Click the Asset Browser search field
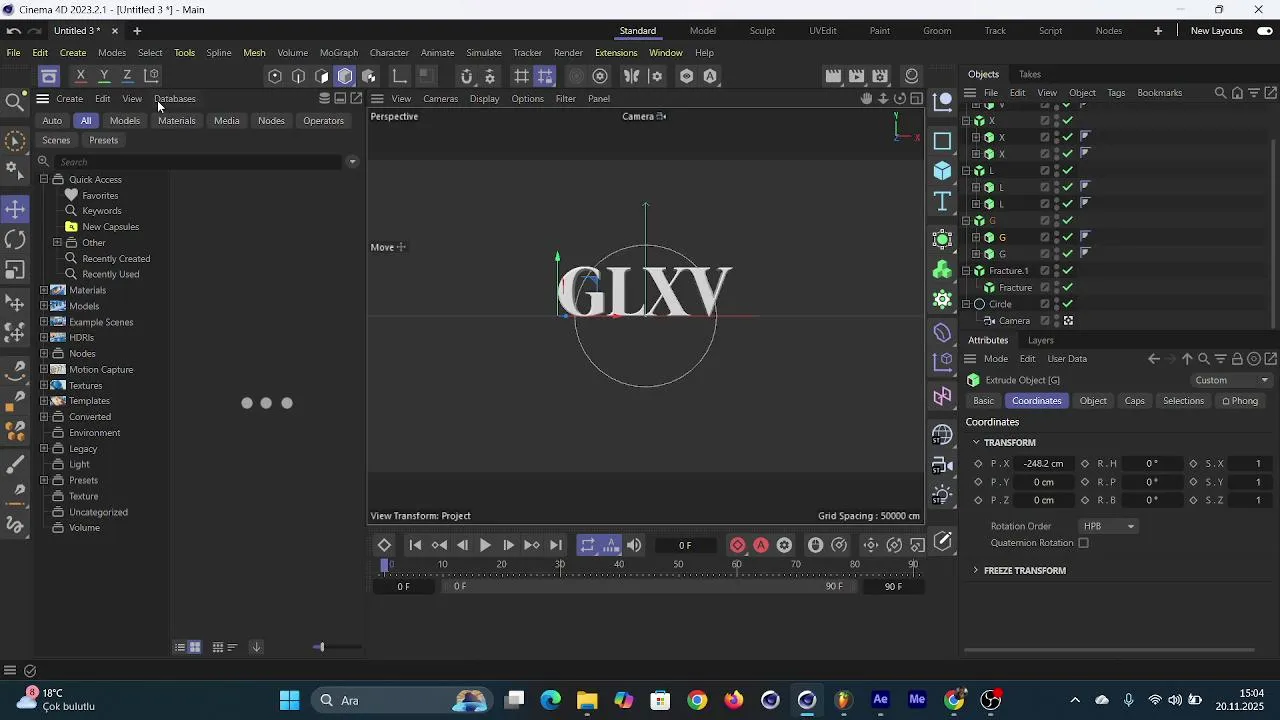The height and width of the screenshot is (720, 1280). [200, 162]
